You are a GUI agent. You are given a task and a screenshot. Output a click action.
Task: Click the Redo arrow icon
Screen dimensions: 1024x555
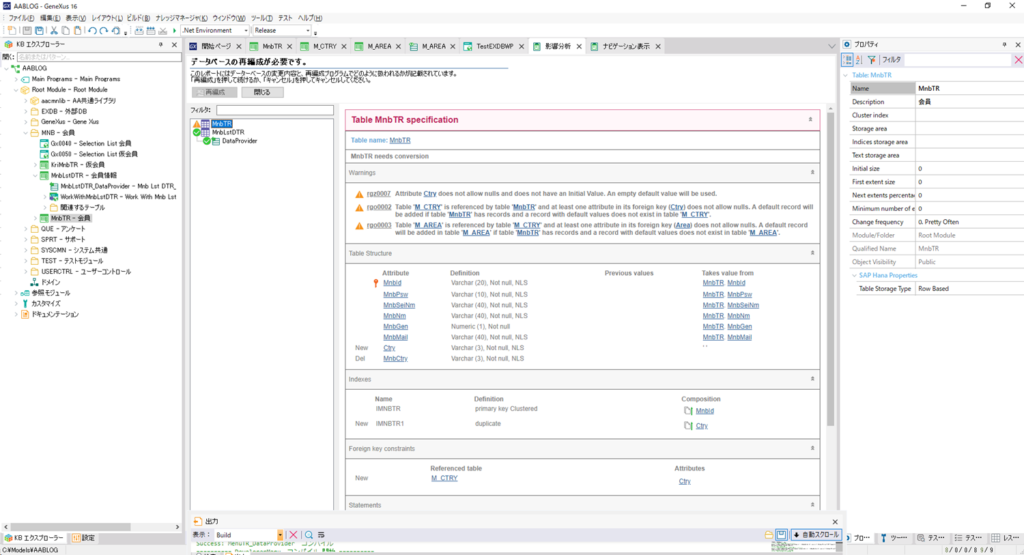(104, 31)
